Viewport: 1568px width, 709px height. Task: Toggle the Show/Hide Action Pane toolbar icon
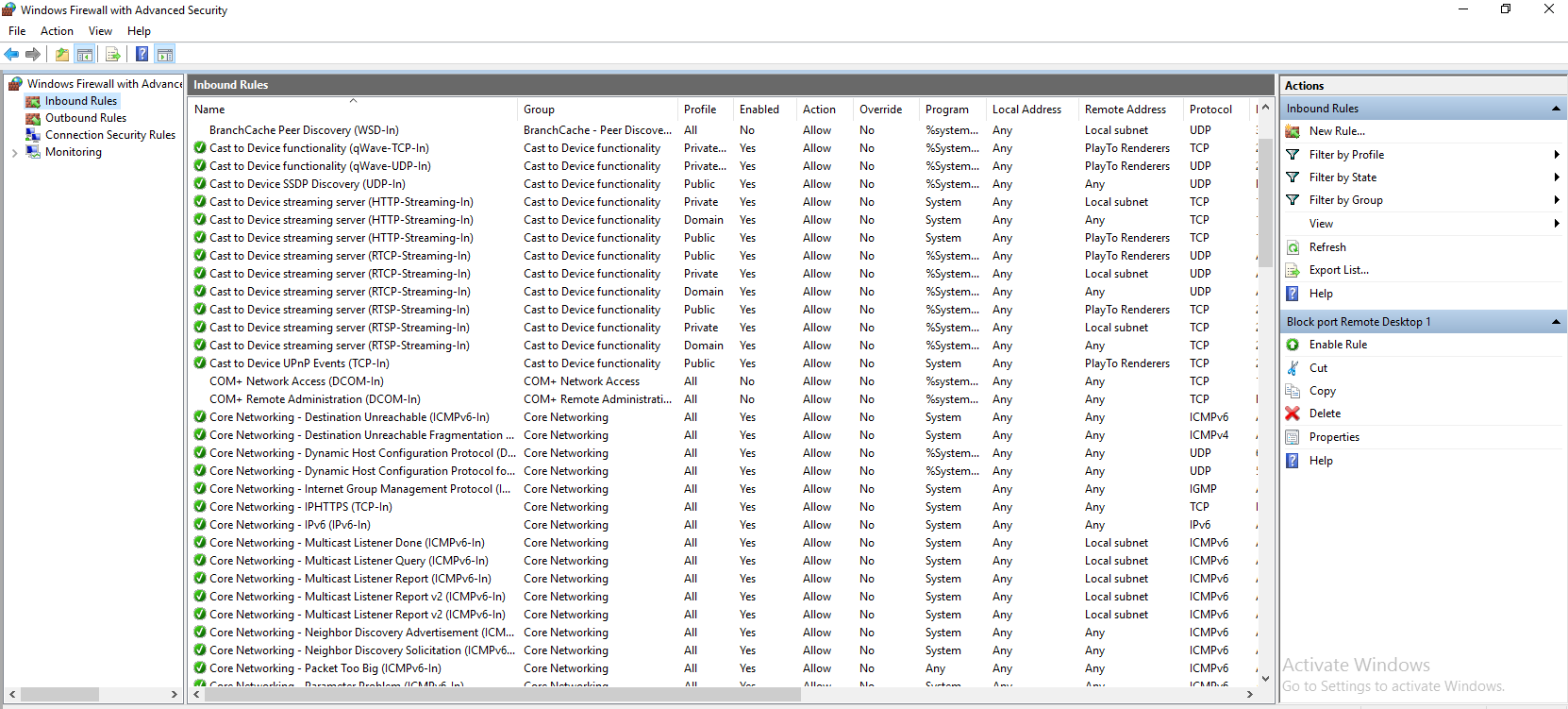(x=165, y=55)
